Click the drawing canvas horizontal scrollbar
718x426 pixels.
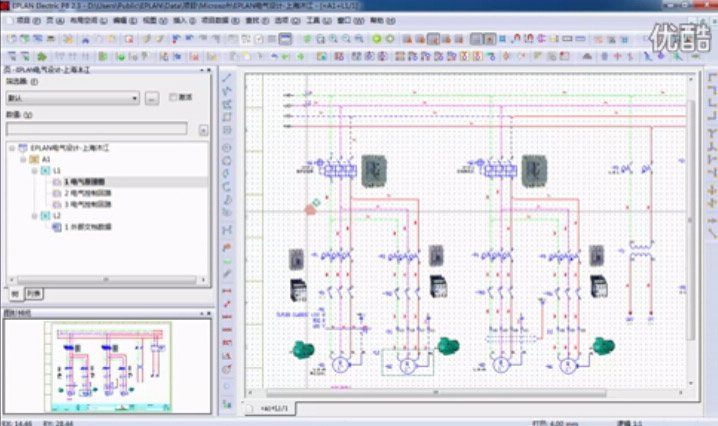tap(435, 393)
